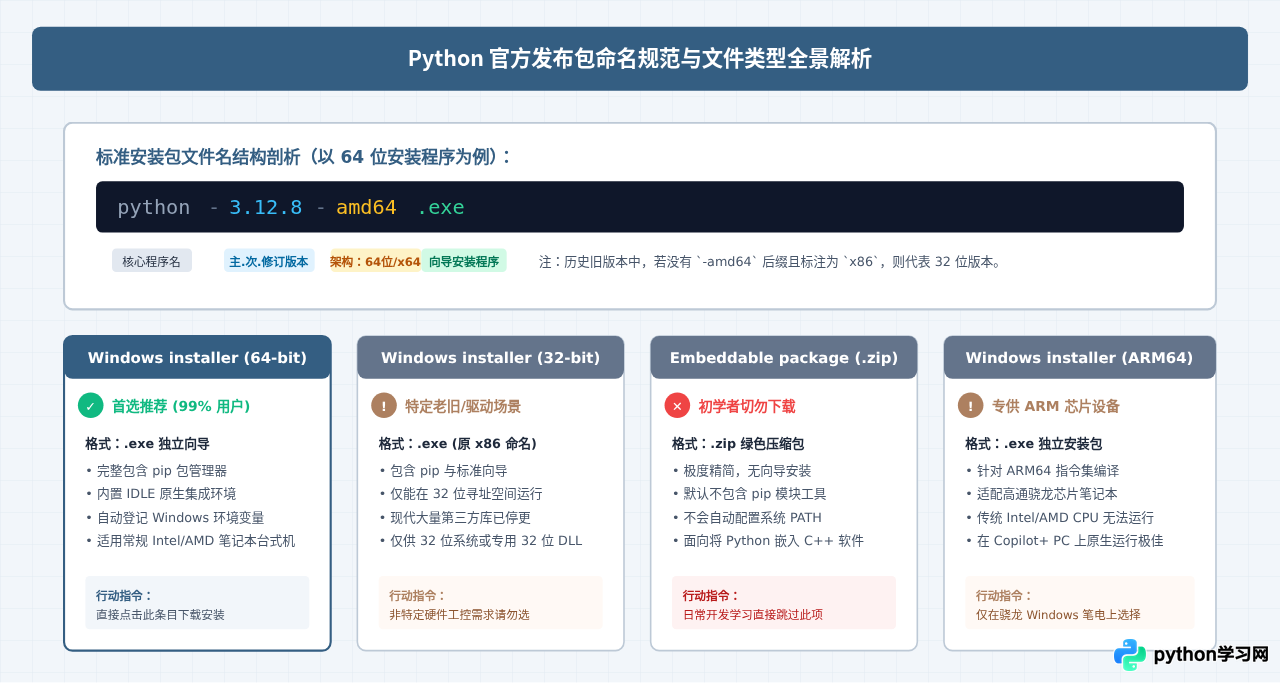Click the '自动登记 Windows 环境变量' bullet
Screen dimensions: 1280x683
coord(175,517)
